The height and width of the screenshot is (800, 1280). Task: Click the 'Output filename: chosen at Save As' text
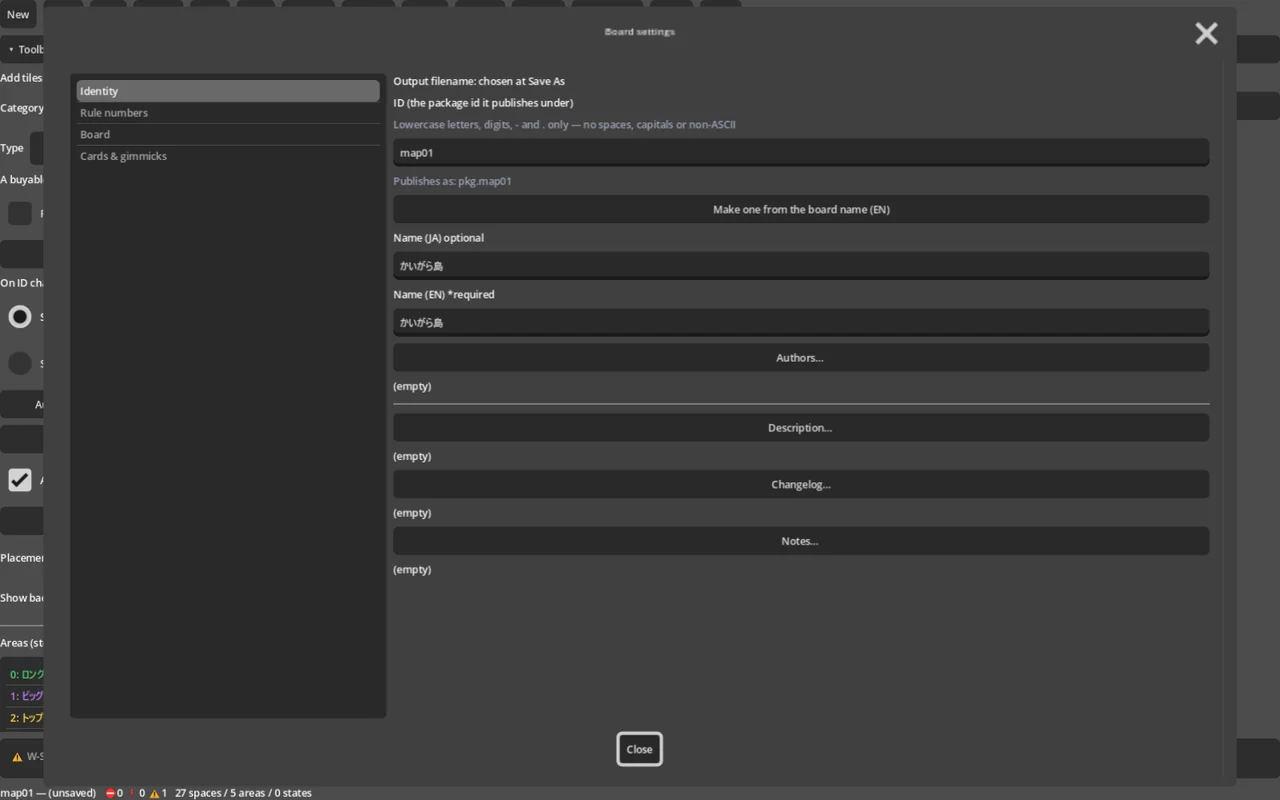click(x=479, y=81)
